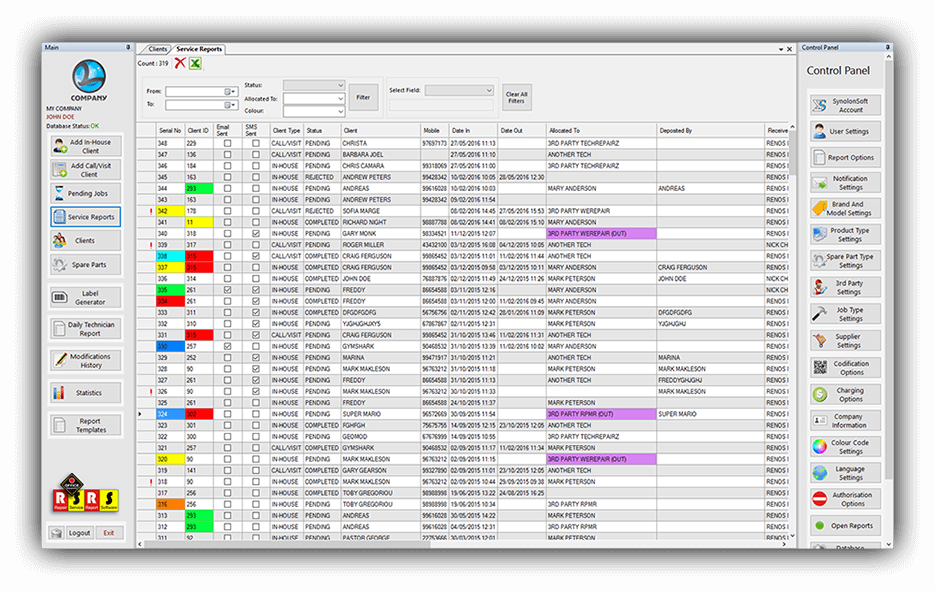935x591 pixels.
Task: Check the Email Sent box for GARY MONK
Action: [x=226, y=234]
